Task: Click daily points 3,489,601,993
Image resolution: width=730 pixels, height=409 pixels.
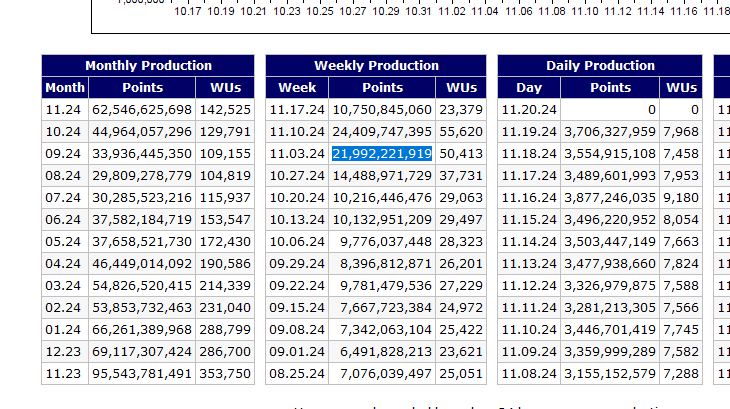Action: pyautogui.click(x=610, y=176)
